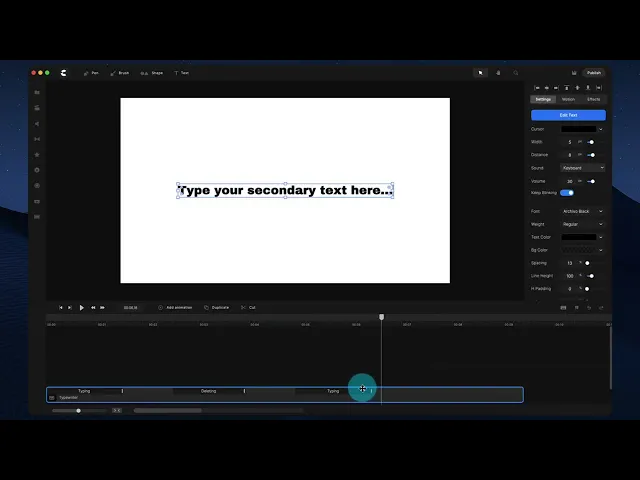Click the timeline playhead marker

point(382,317)
